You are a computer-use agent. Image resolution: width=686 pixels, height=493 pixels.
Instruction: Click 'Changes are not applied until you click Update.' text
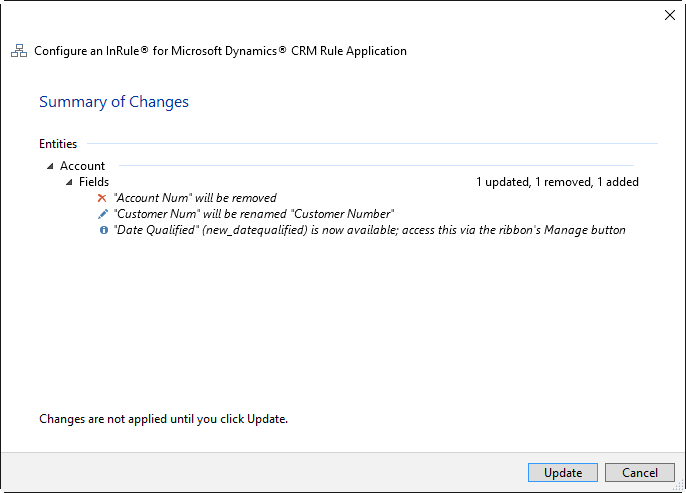(164, 419)
